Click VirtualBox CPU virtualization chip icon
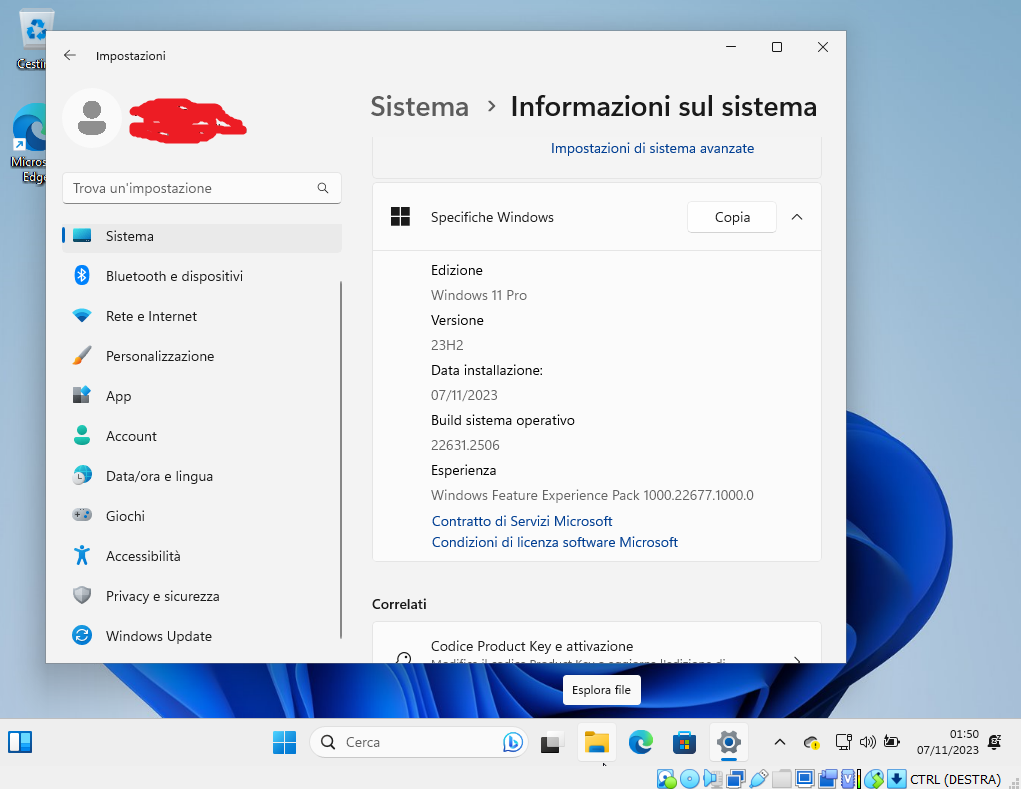Viewport: 1021px width, 789px height. [x=848, y=779]
